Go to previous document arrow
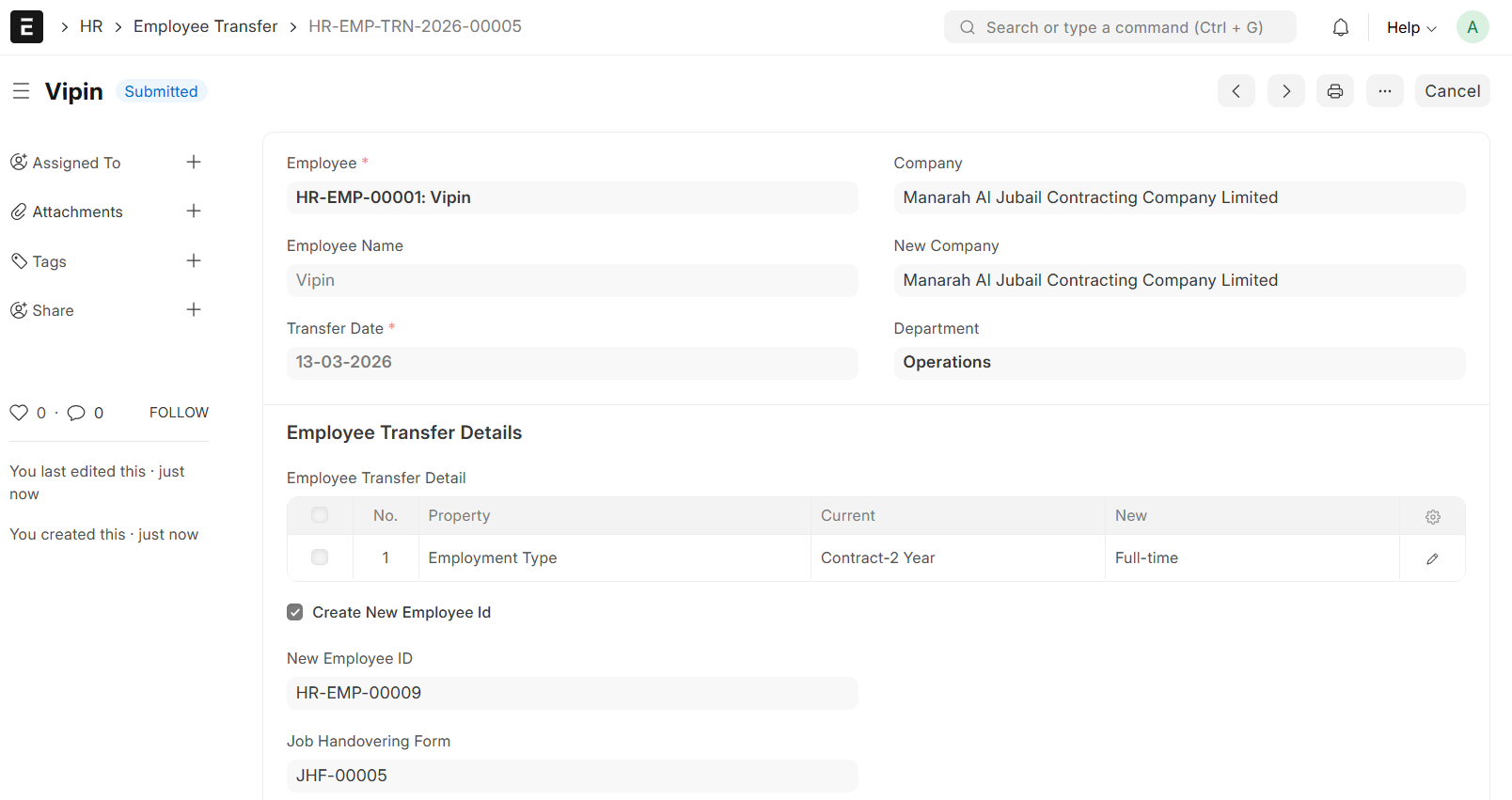 click(x=1236, y=91)
